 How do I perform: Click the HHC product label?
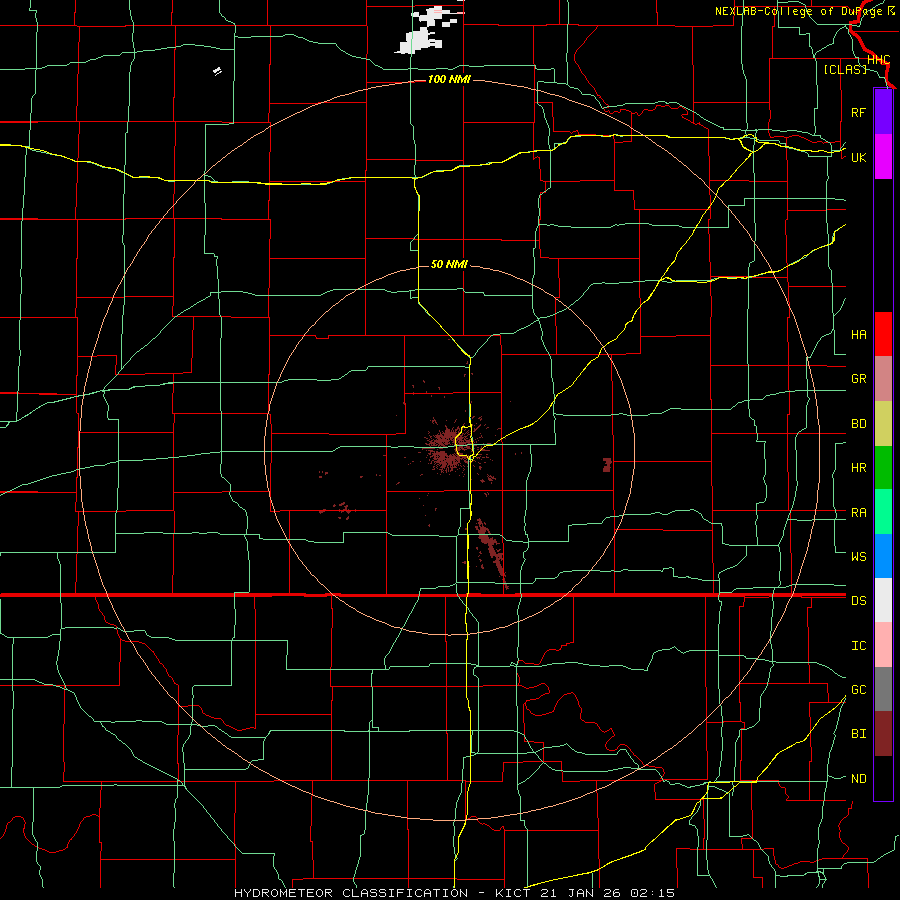point(879,60)
